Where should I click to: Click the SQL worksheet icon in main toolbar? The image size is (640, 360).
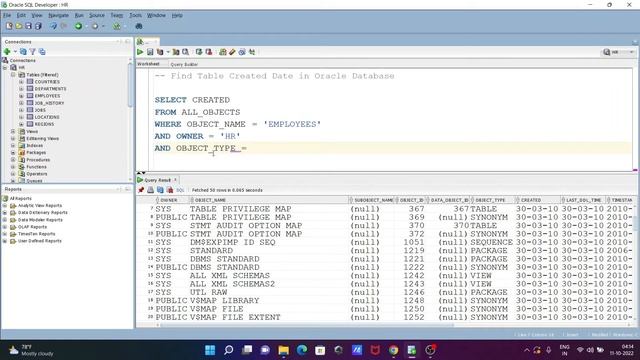click(x=117, y=26)
